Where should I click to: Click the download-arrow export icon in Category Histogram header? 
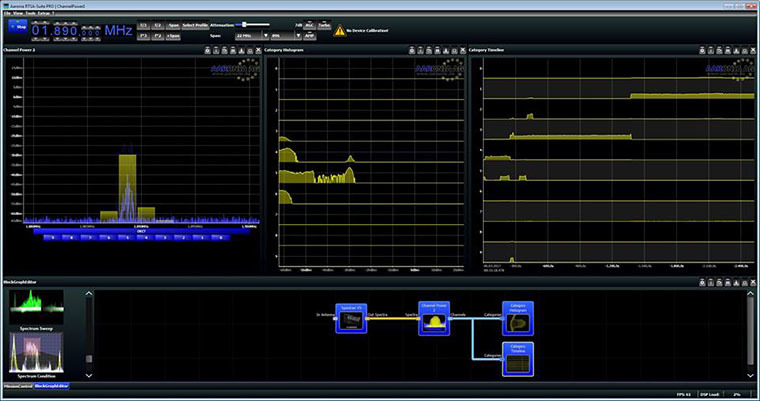(446, 50)
